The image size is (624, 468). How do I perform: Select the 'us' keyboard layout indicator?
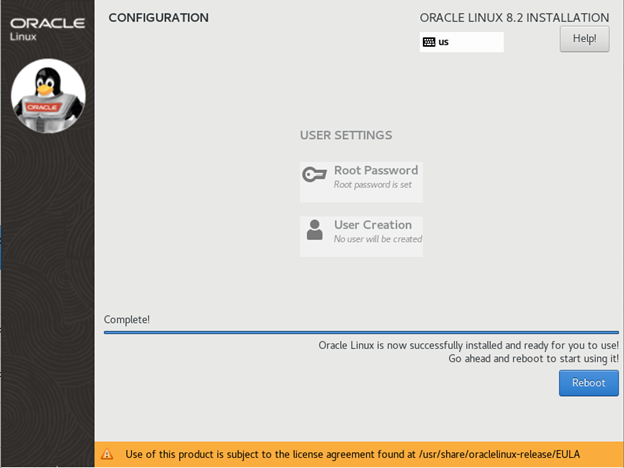click(x=444, y=42)
